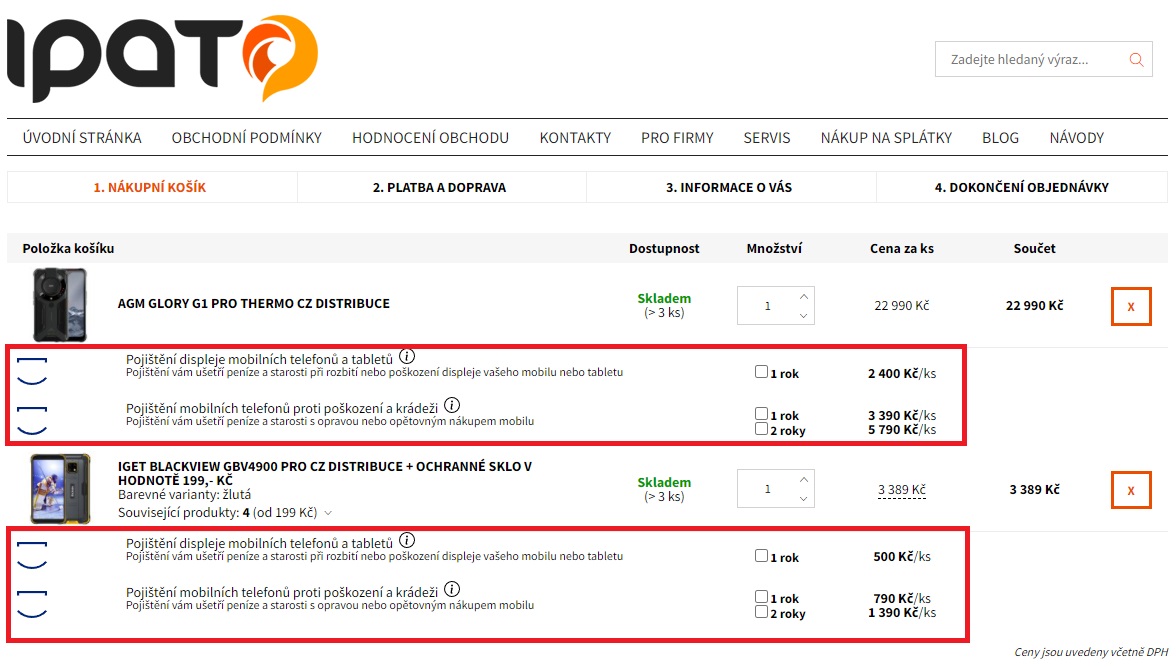Click Pojištění mobilních telefonů title under AGM
1176x667 pixels.
coord(281,408)
